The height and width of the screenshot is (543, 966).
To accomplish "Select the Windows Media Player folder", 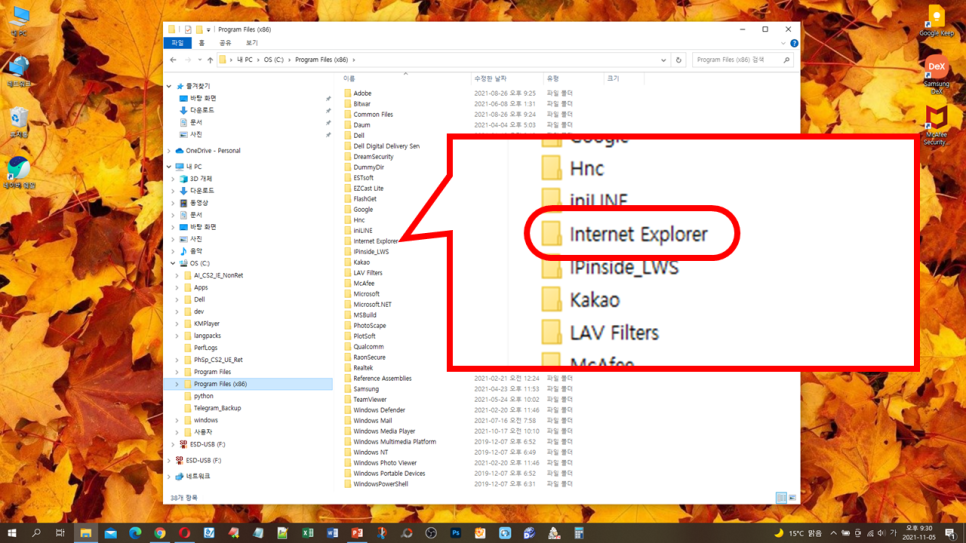I will coord(384,431).
